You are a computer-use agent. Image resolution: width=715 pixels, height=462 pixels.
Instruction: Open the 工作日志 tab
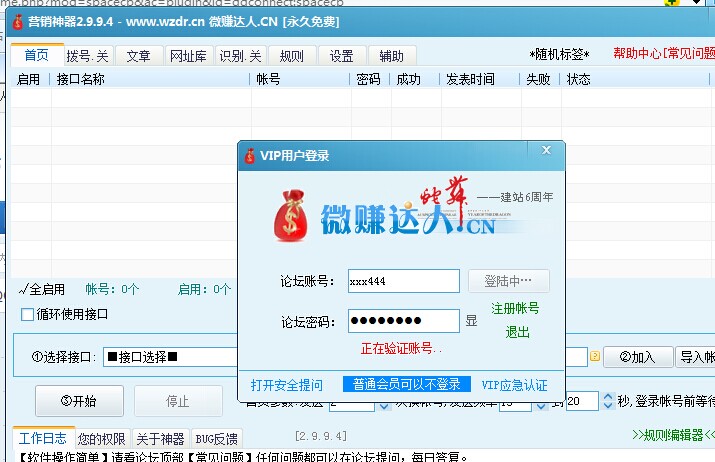(x=43, y=438)
